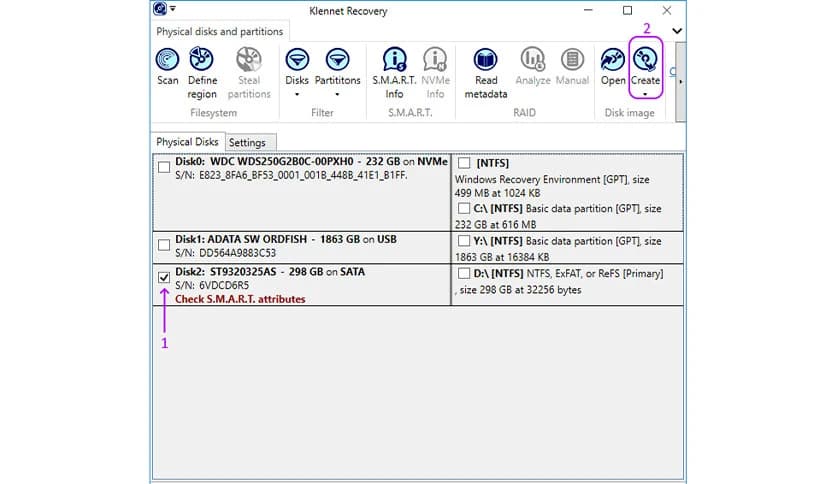Click the Read metadata RAID icon

[x=486, y=60]
